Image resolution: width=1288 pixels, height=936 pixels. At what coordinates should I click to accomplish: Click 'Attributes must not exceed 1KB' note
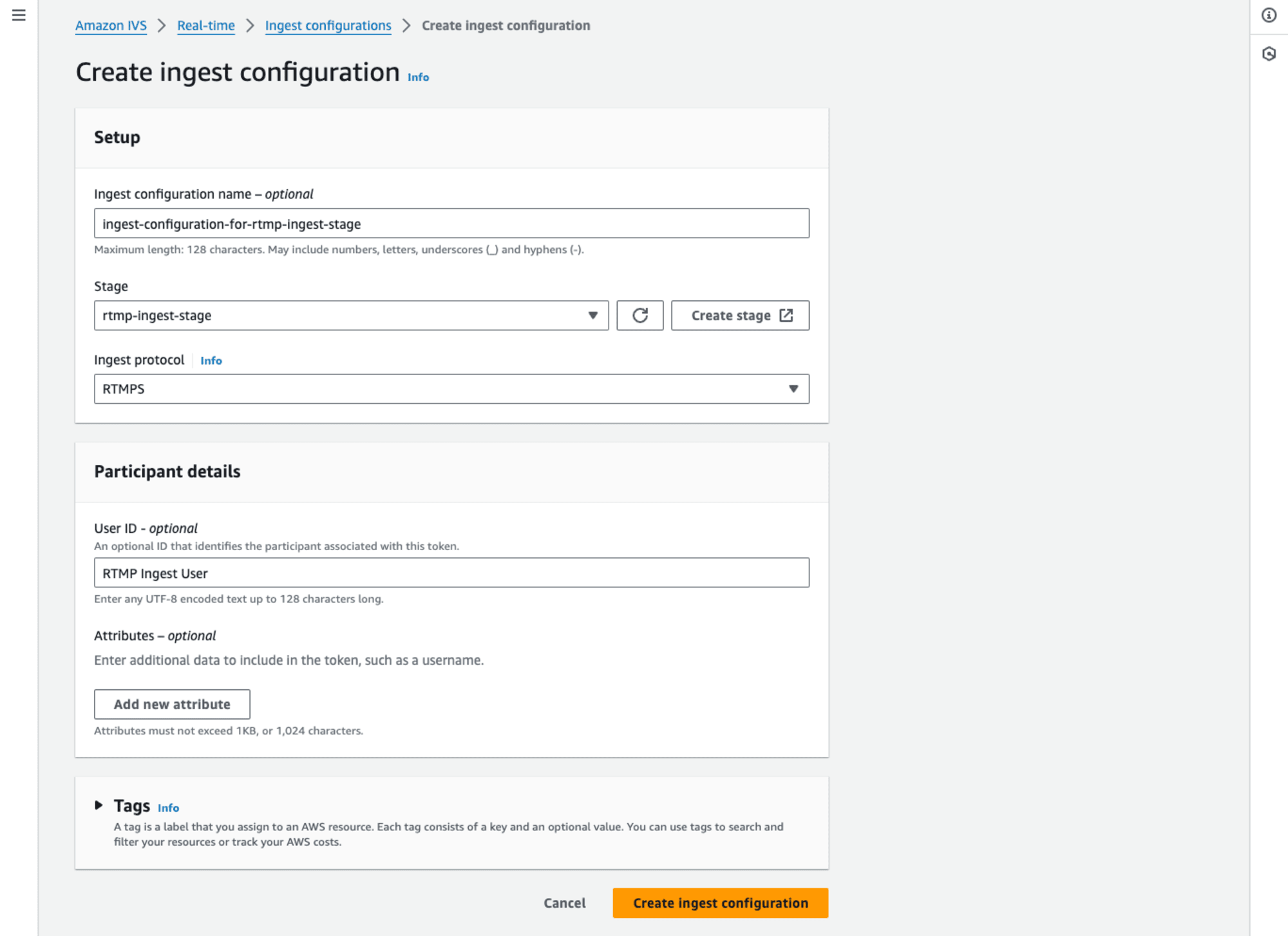(229, 730)
